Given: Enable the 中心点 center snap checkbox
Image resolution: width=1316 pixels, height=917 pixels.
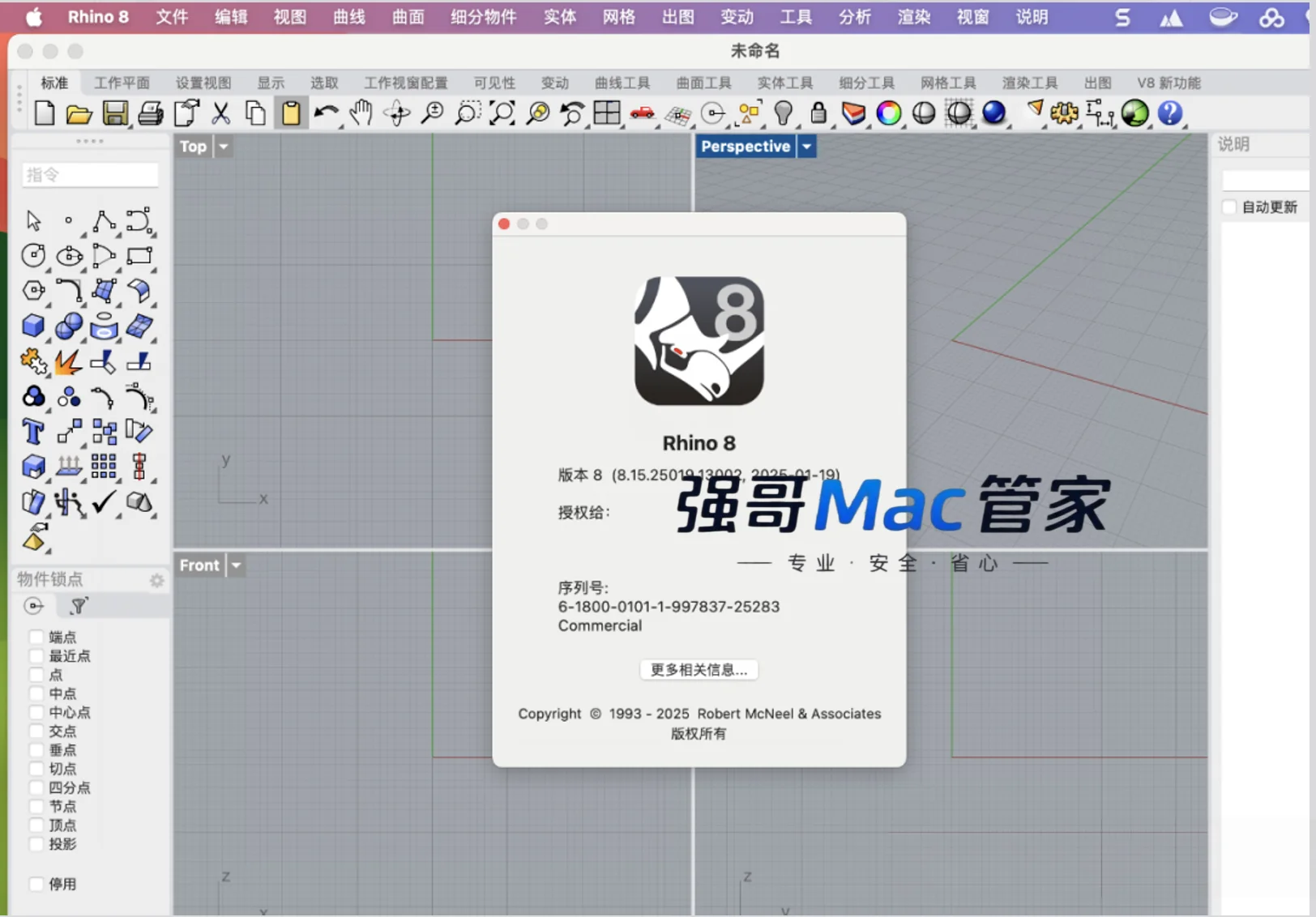Looking at the screenshot, I should (x=36, y=712).
